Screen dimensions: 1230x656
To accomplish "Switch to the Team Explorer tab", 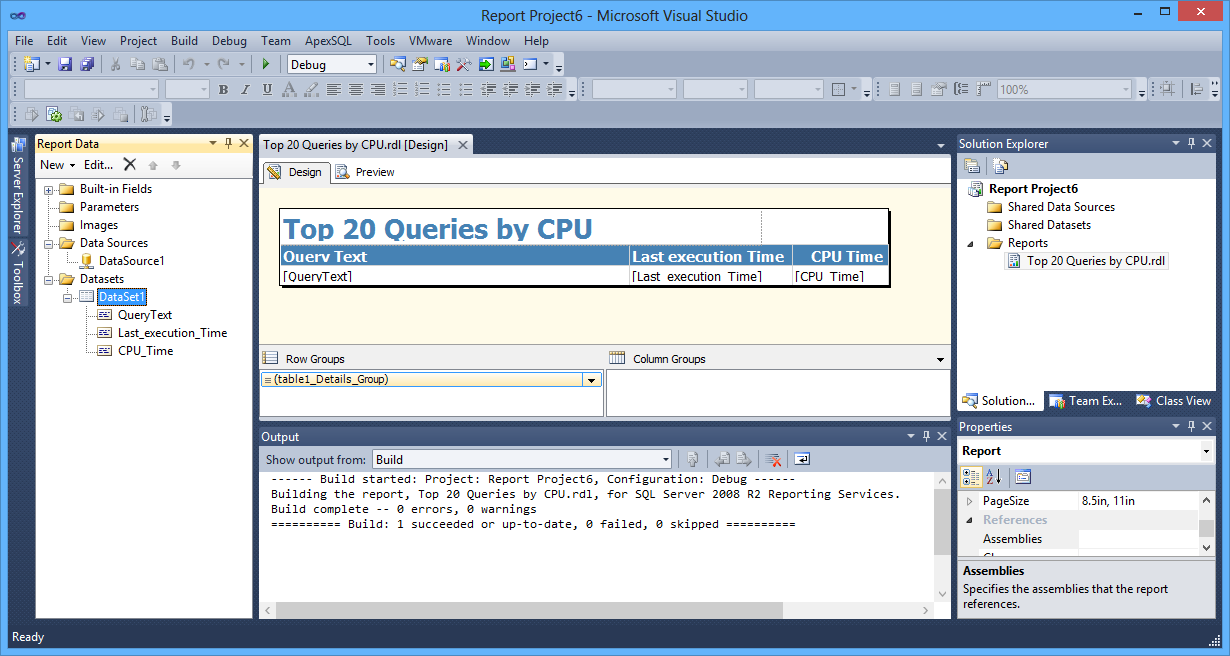I will (1085, 401).
